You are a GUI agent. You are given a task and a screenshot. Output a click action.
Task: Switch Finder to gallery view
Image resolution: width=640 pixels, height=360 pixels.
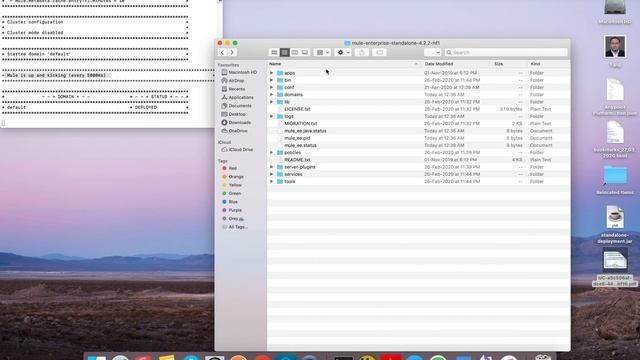304,52
